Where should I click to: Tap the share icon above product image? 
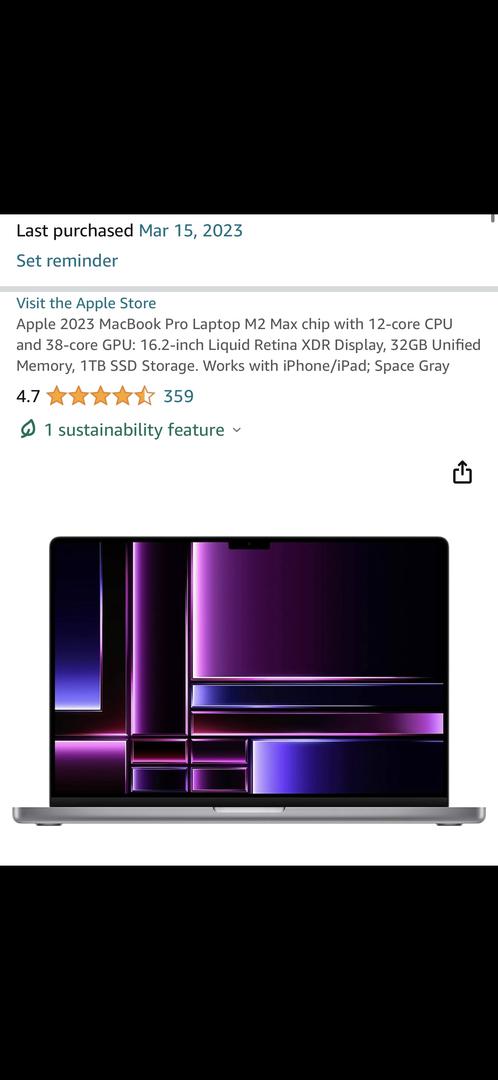(462, 472)
